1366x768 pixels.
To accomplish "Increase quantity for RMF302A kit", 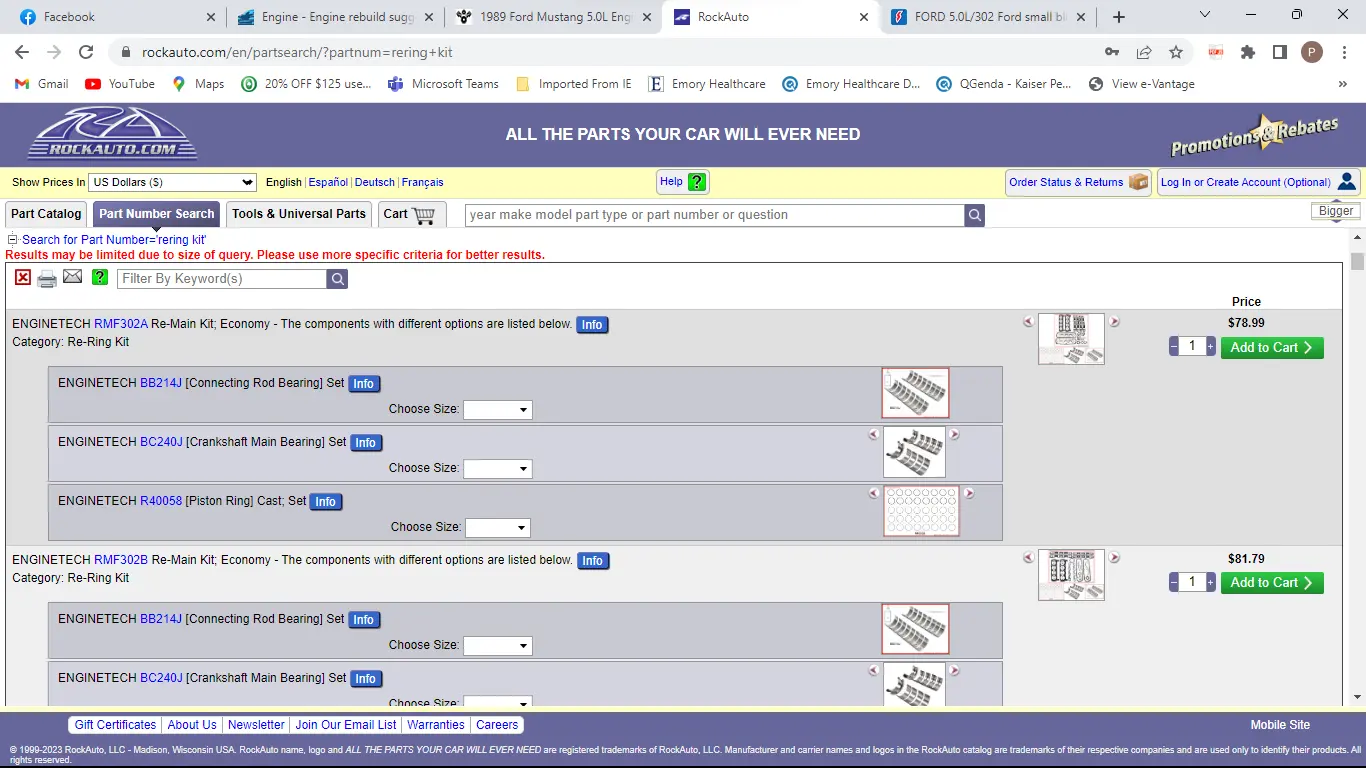I will [x=1211, y=347].
